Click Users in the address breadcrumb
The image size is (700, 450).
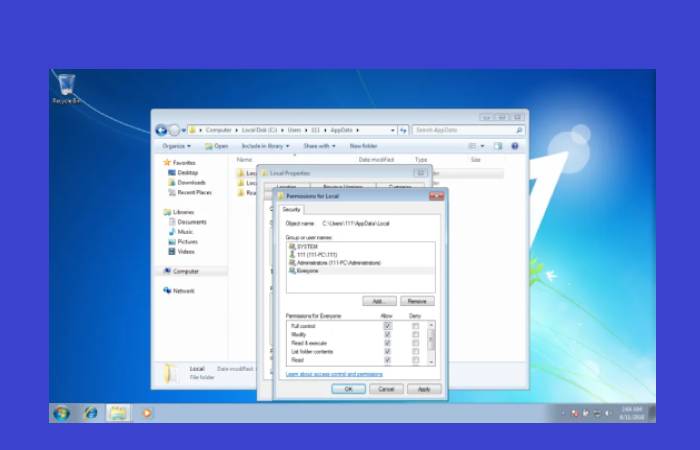click(294, 130)
